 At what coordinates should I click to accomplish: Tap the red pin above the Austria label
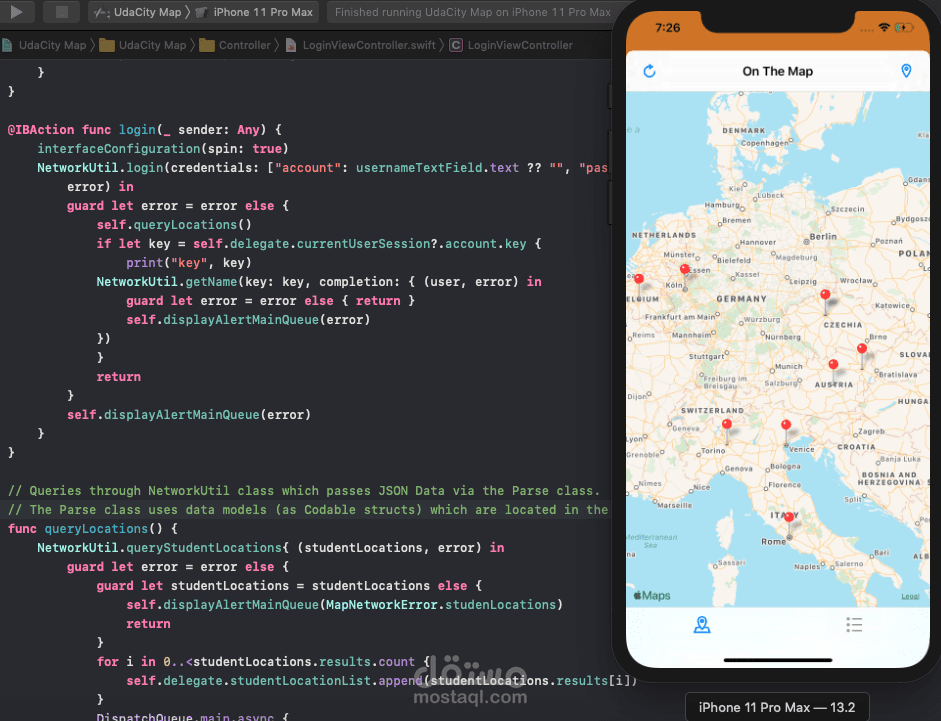[x=833, y=366]
